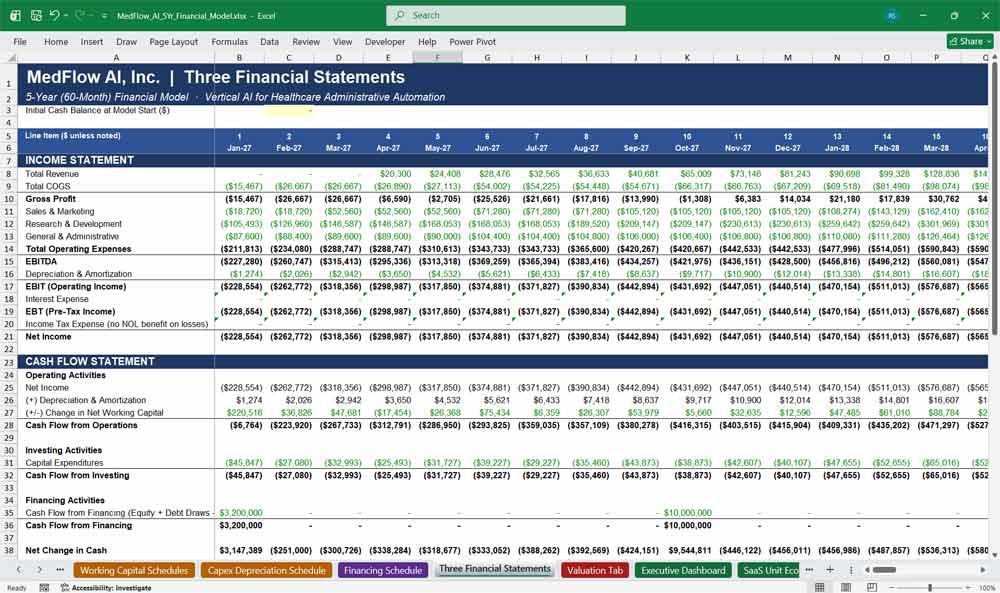Click the Redo arrow icon
1000x593 pixels.
80,15
